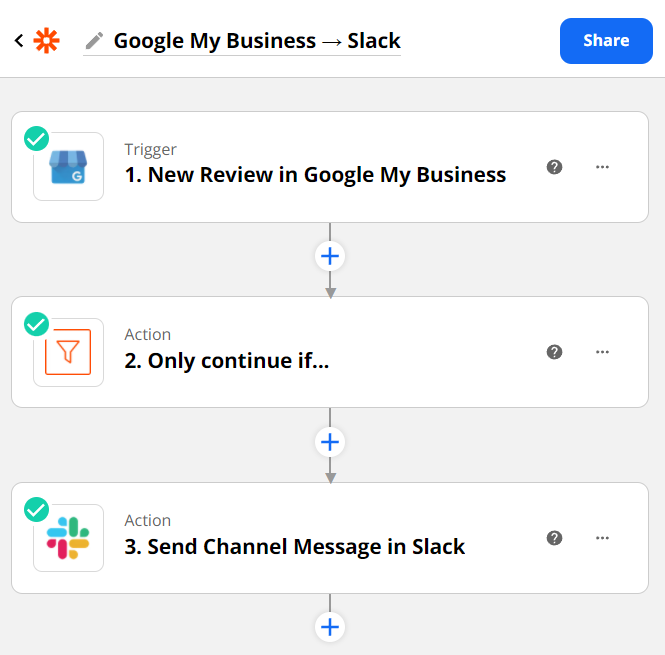Viewport: 665px width, 655px height.
Task: Open the three-dot menu for the Slack step
Action: [602, 538]
